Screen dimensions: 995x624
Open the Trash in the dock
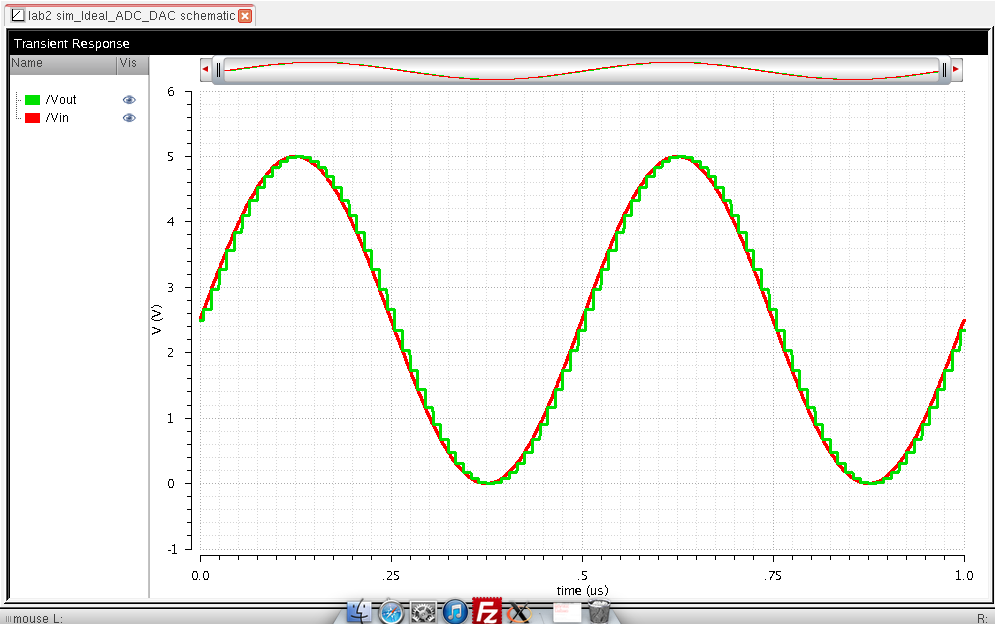tap(598, 611)
